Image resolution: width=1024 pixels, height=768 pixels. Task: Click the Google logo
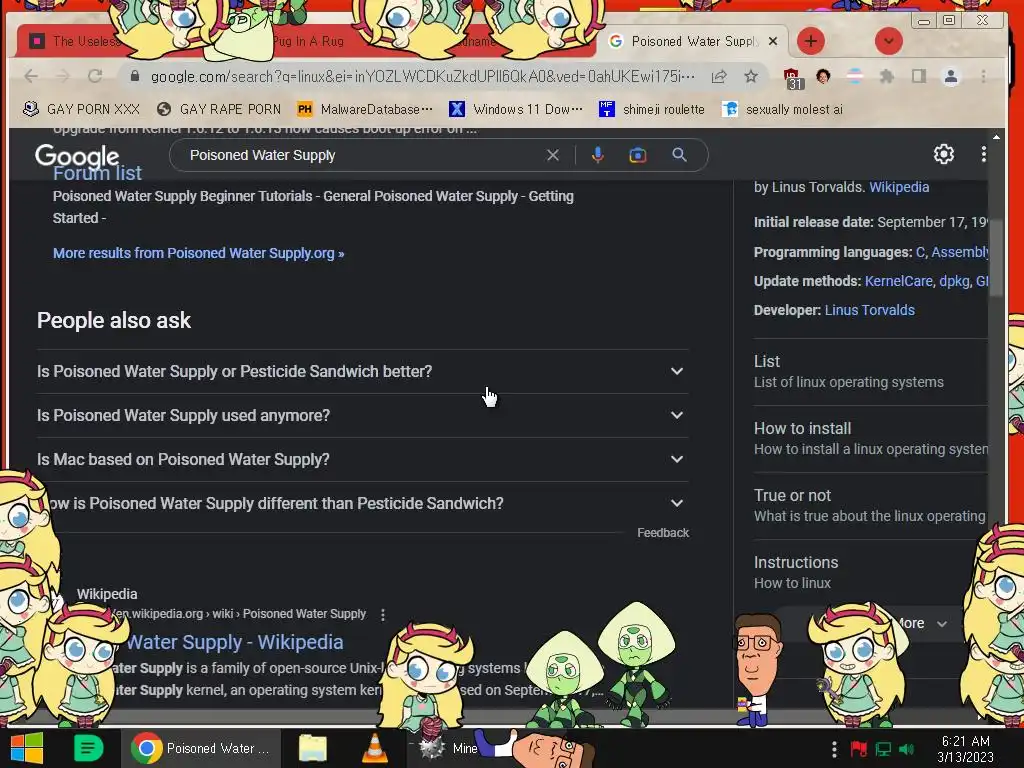coord(77,156)
